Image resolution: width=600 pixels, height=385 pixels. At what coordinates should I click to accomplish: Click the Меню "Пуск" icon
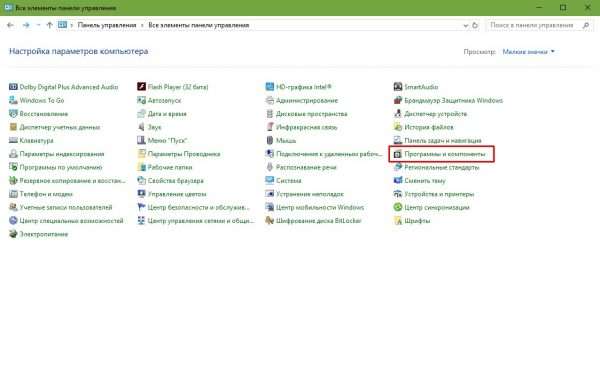(x=141, y=140)
